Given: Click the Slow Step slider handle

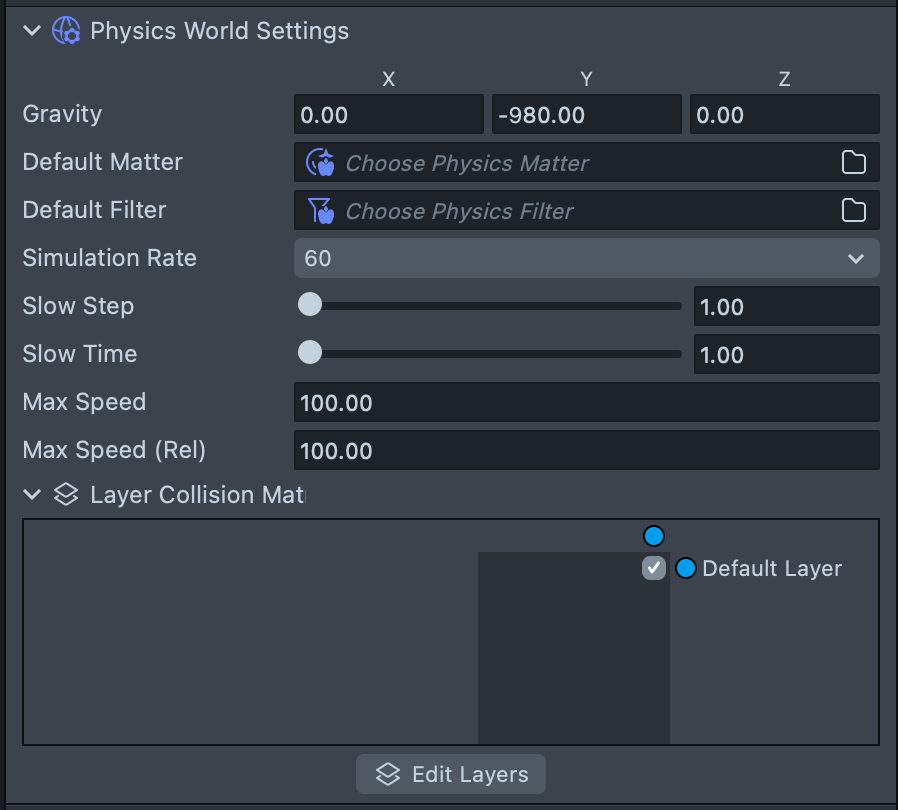Looking at the screenshot, I should 310,305.
